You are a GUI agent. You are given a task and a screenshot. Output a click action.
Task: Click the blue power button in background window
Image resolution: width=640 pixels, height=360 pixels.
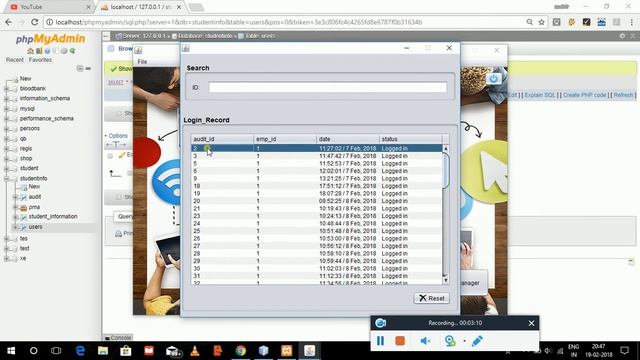click(493, 78)
